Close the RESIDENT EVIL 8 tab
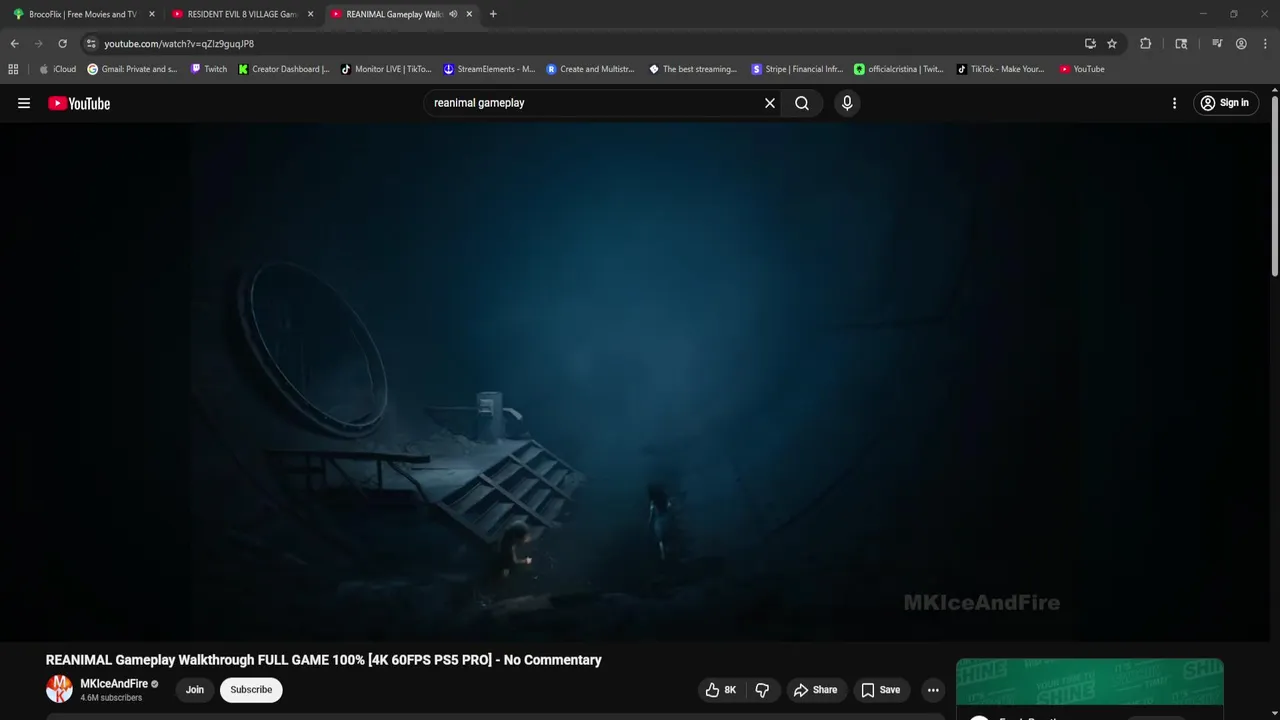This screenshot has height=720, width=1280. pyautogui.click(x=310, y=14)
